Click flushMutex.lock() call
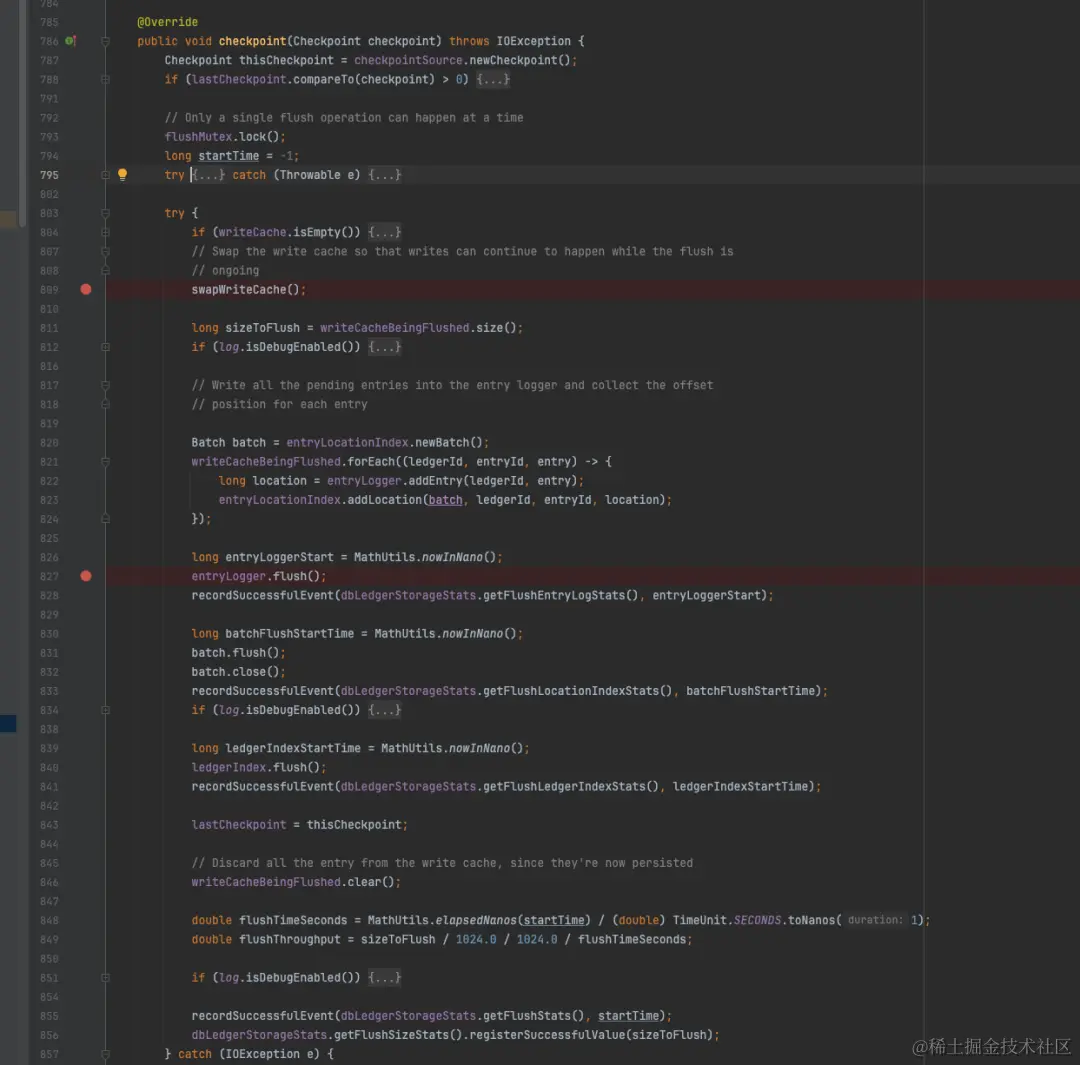This screenshot has width=1080, height=1065. (225, 137)
